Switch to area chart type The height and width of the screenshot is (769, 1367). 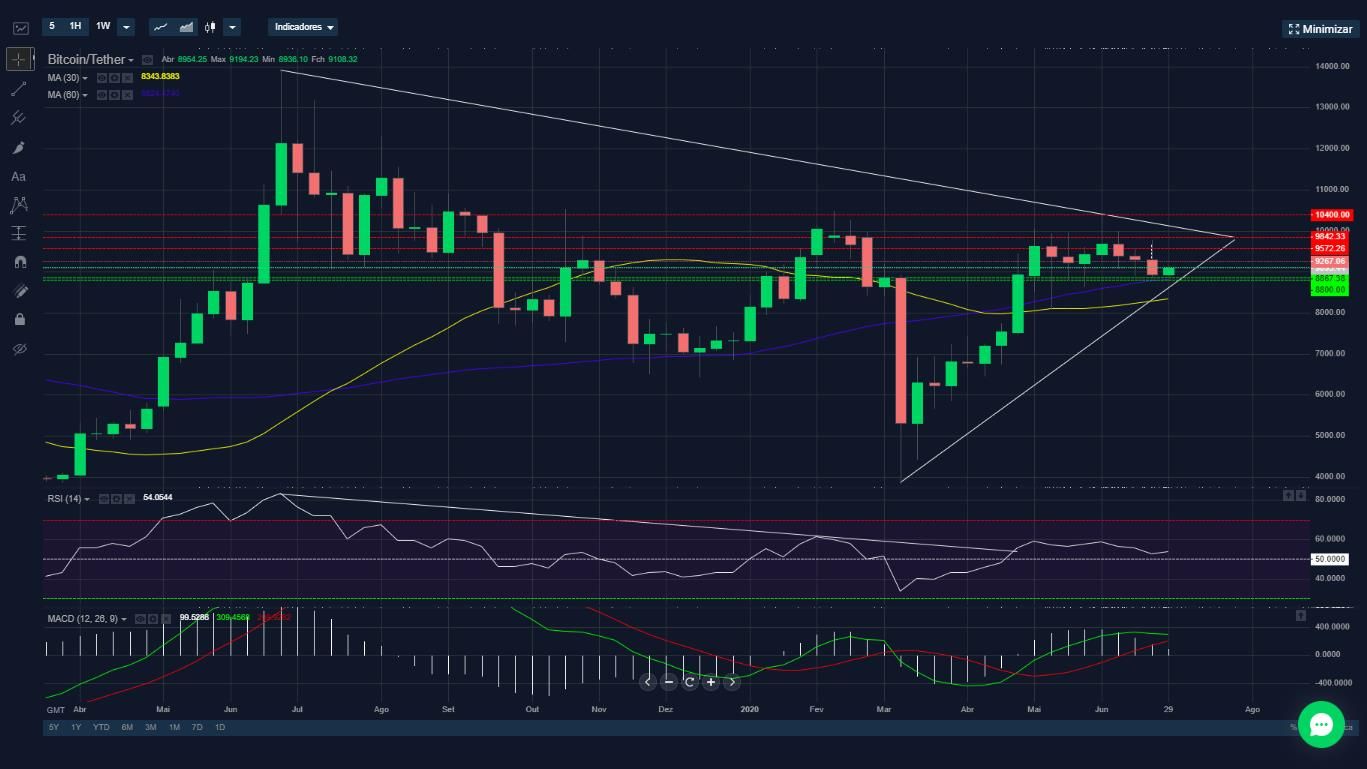[186, 27]
